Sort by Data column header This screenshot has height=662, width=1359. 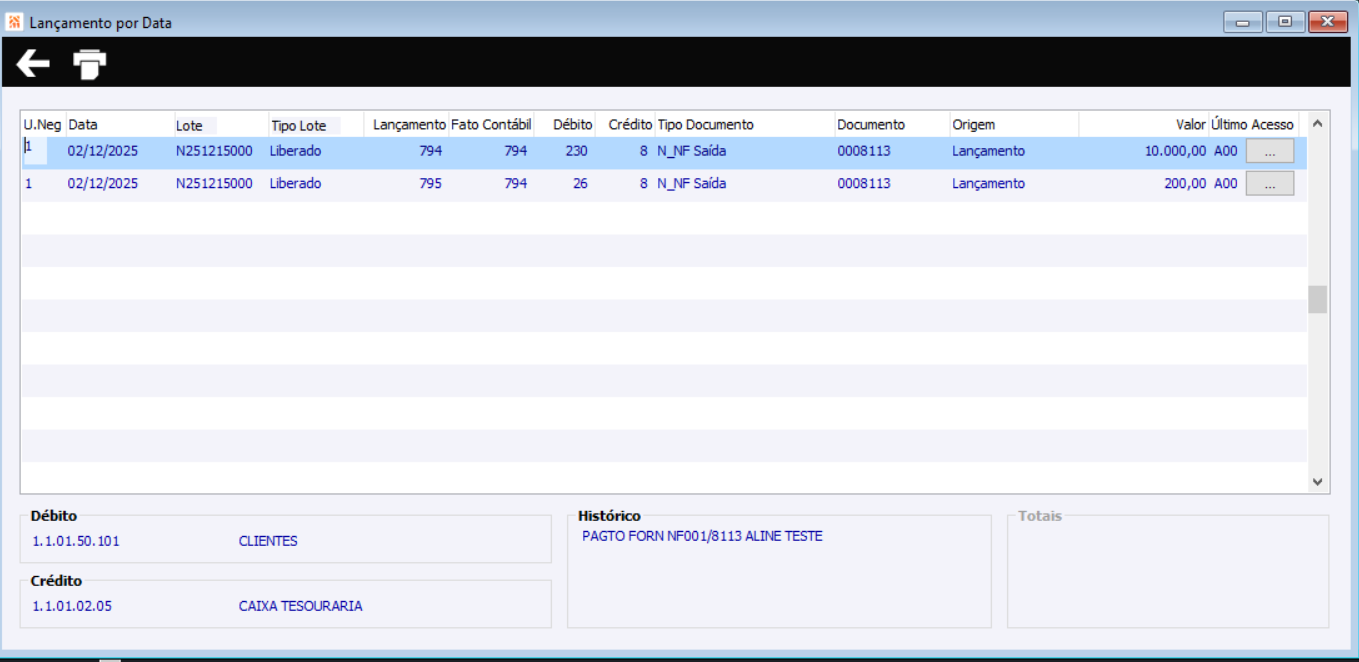click(x=83, y=125)
